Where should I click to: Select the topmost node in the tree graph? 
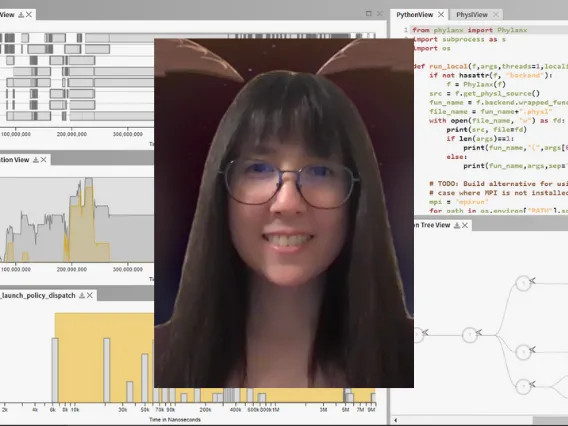pyautogui.click(x=523, y=283)
